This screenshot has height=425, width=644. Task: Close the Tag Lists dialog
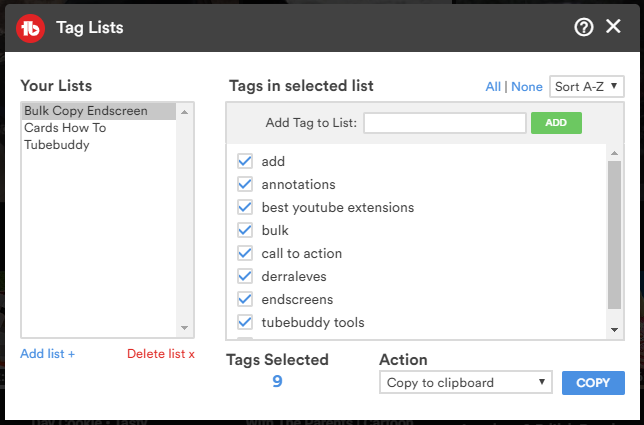coord(613,27)
